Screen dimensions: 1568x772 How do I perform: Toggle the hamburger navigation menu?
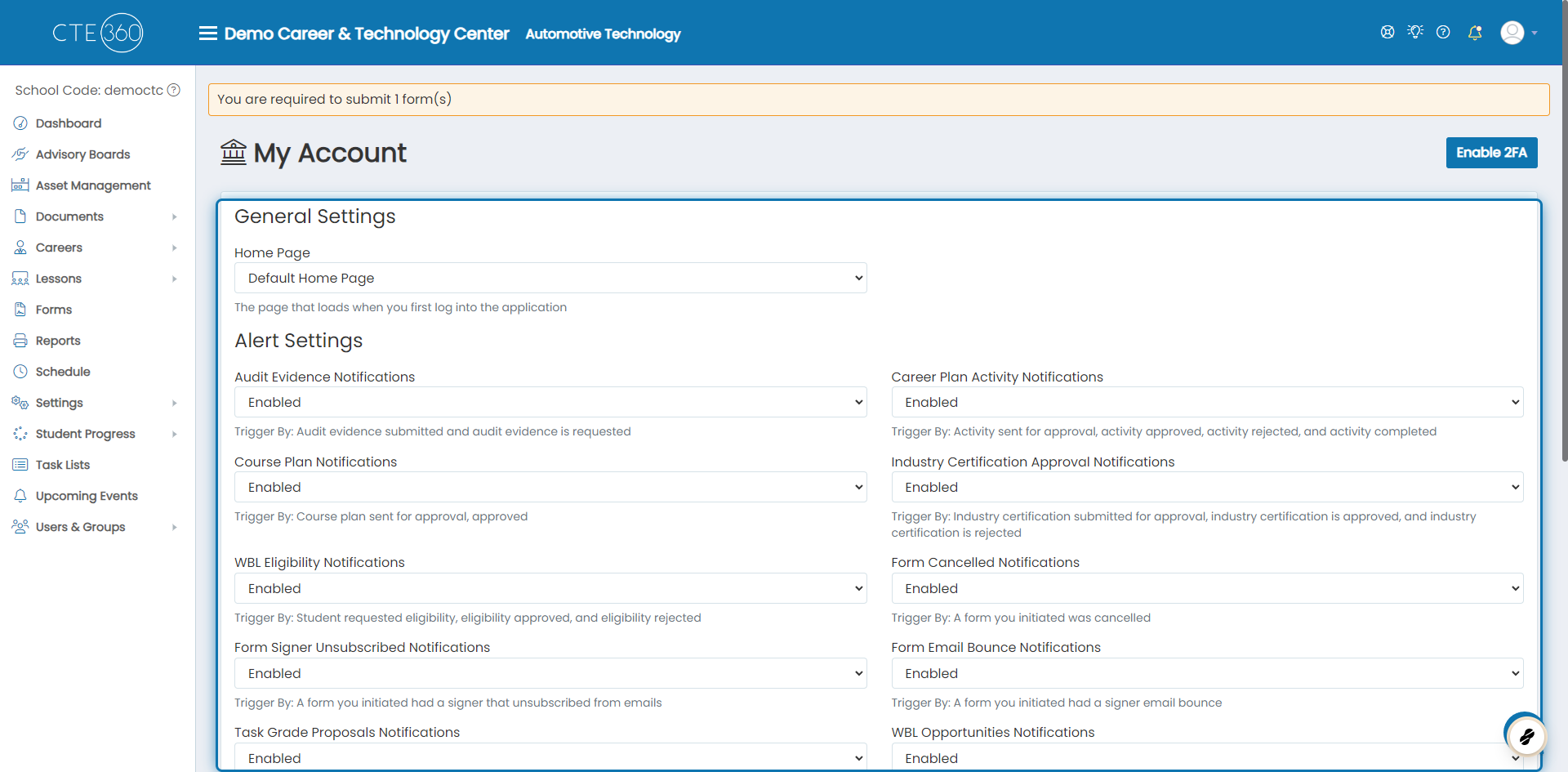point(208,33)
